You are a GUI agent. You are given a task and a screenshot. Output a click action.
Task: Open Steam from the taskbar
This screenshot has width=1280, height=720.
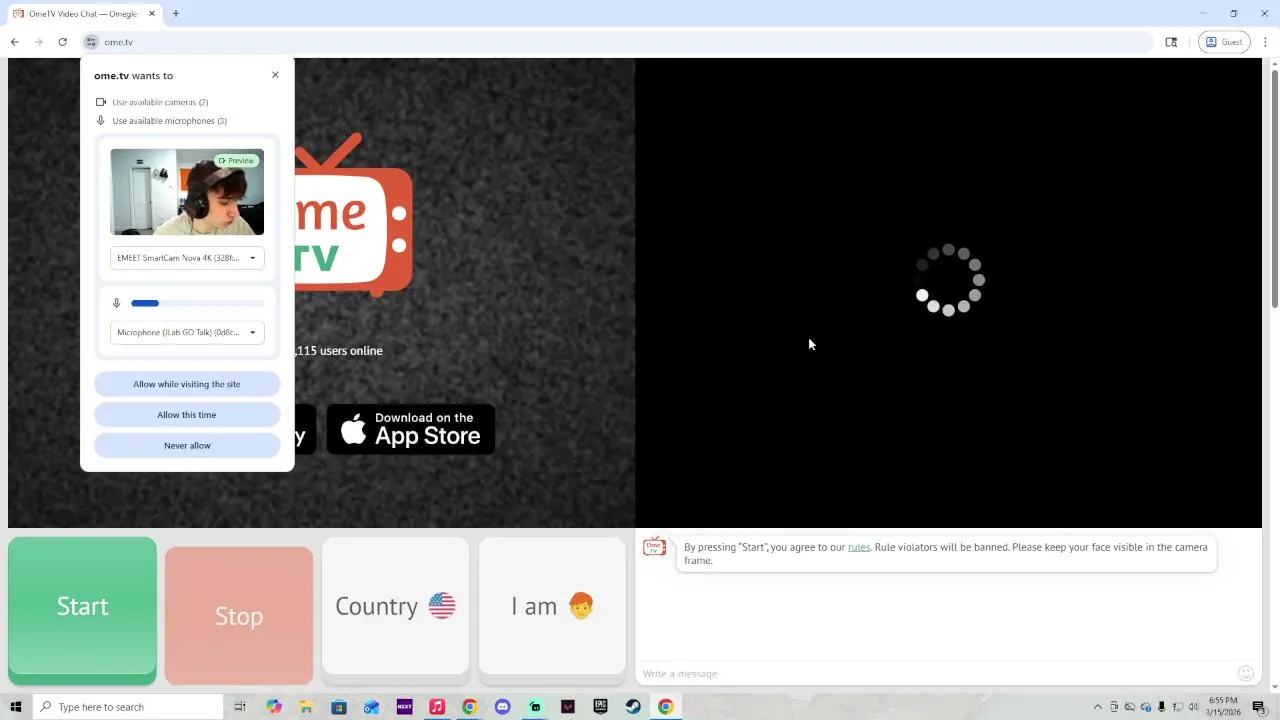coord(633,707)
